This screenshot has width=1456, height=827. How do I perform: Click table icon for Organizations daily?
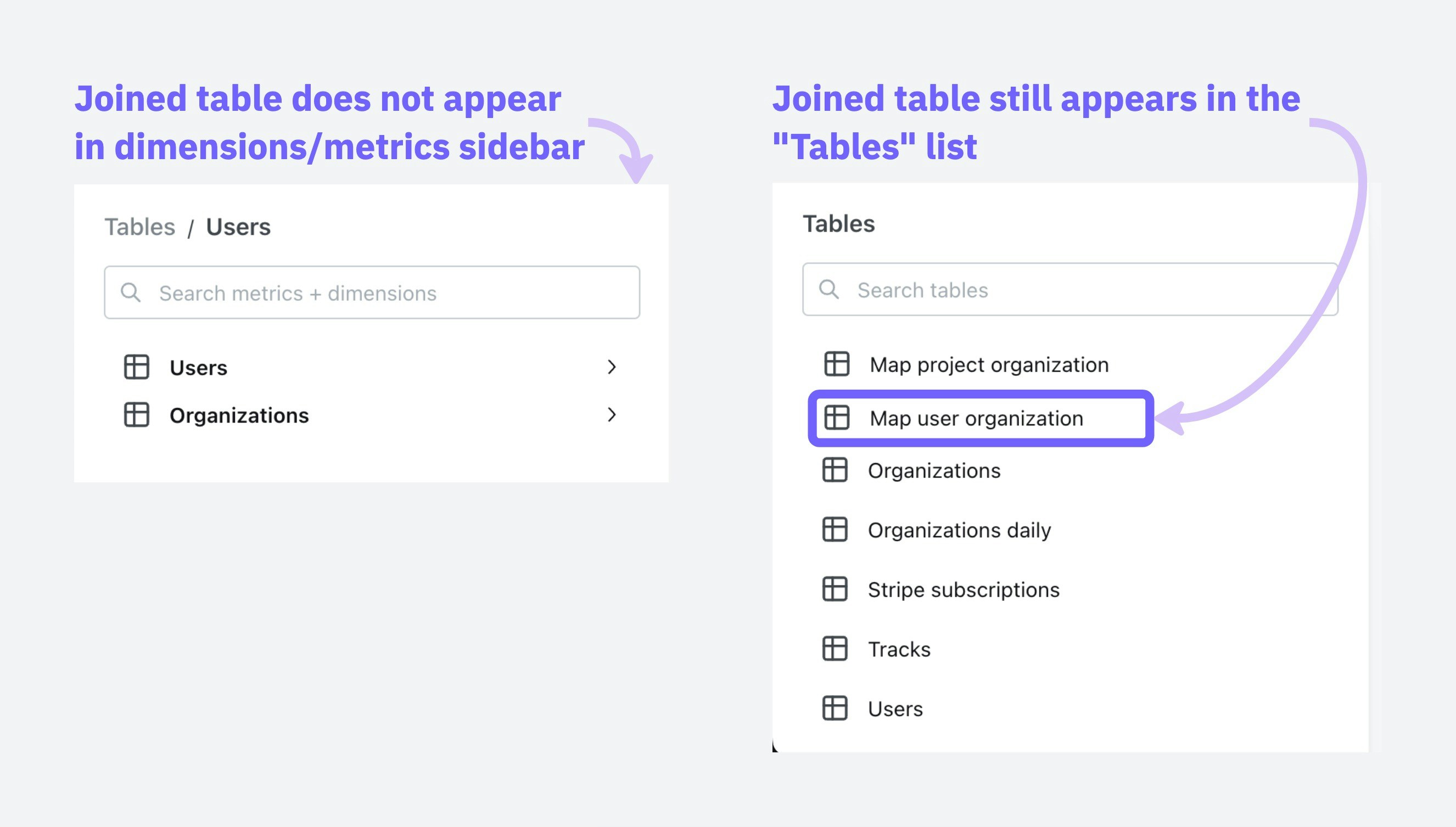tap(835, 530)
